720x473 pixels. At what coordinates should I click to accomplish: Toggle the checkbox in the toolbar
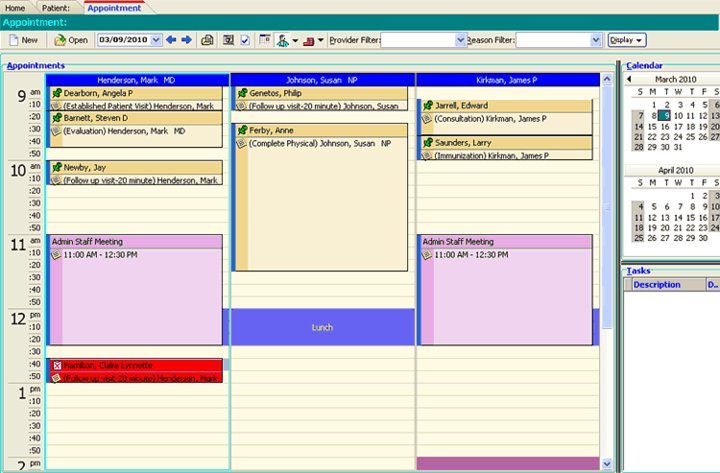tap(246, 40)
